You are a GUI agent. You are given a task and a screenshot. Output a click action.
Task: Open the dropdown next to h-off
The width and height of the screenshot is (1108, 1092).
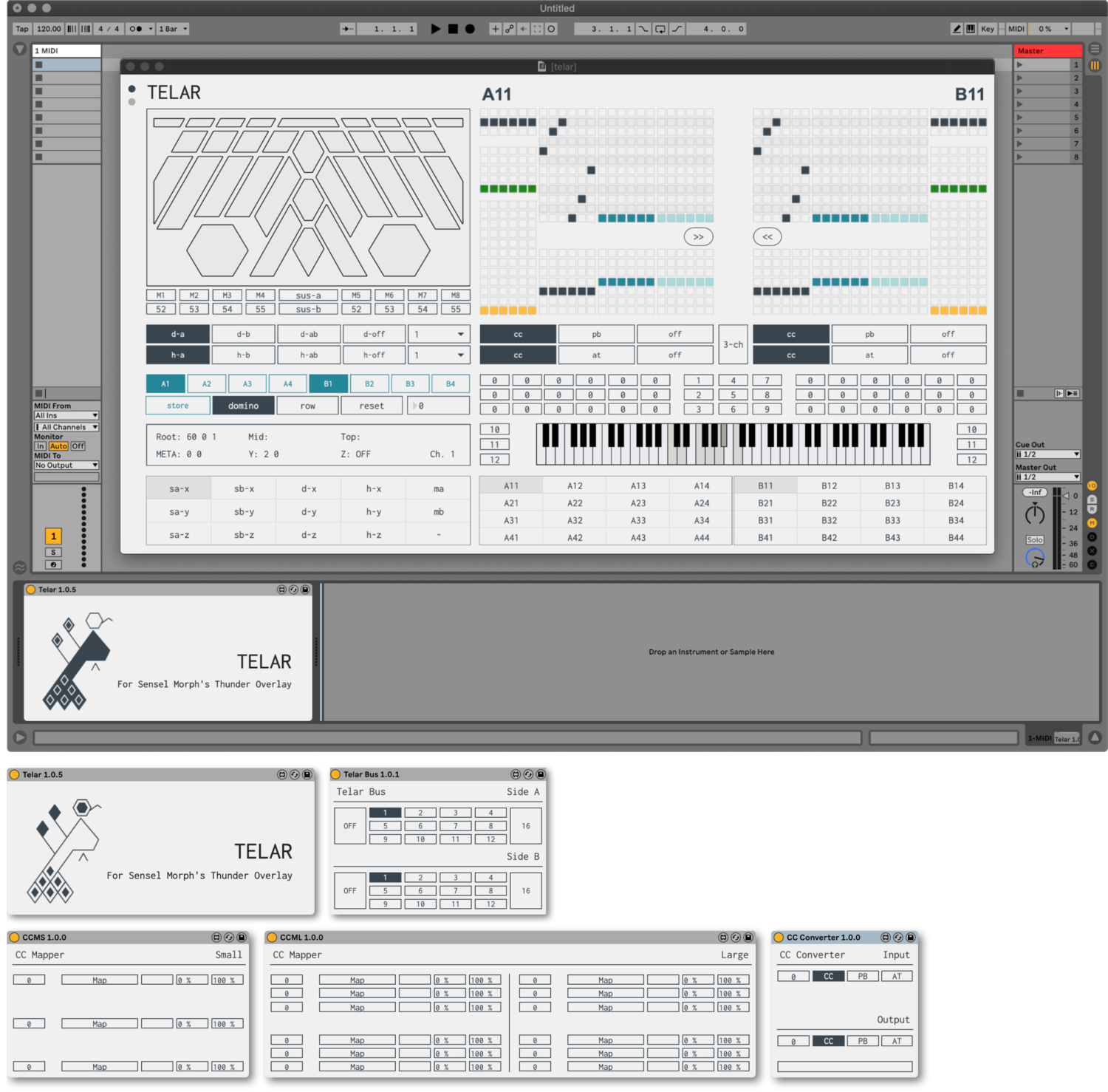click(x=440, y=355)
